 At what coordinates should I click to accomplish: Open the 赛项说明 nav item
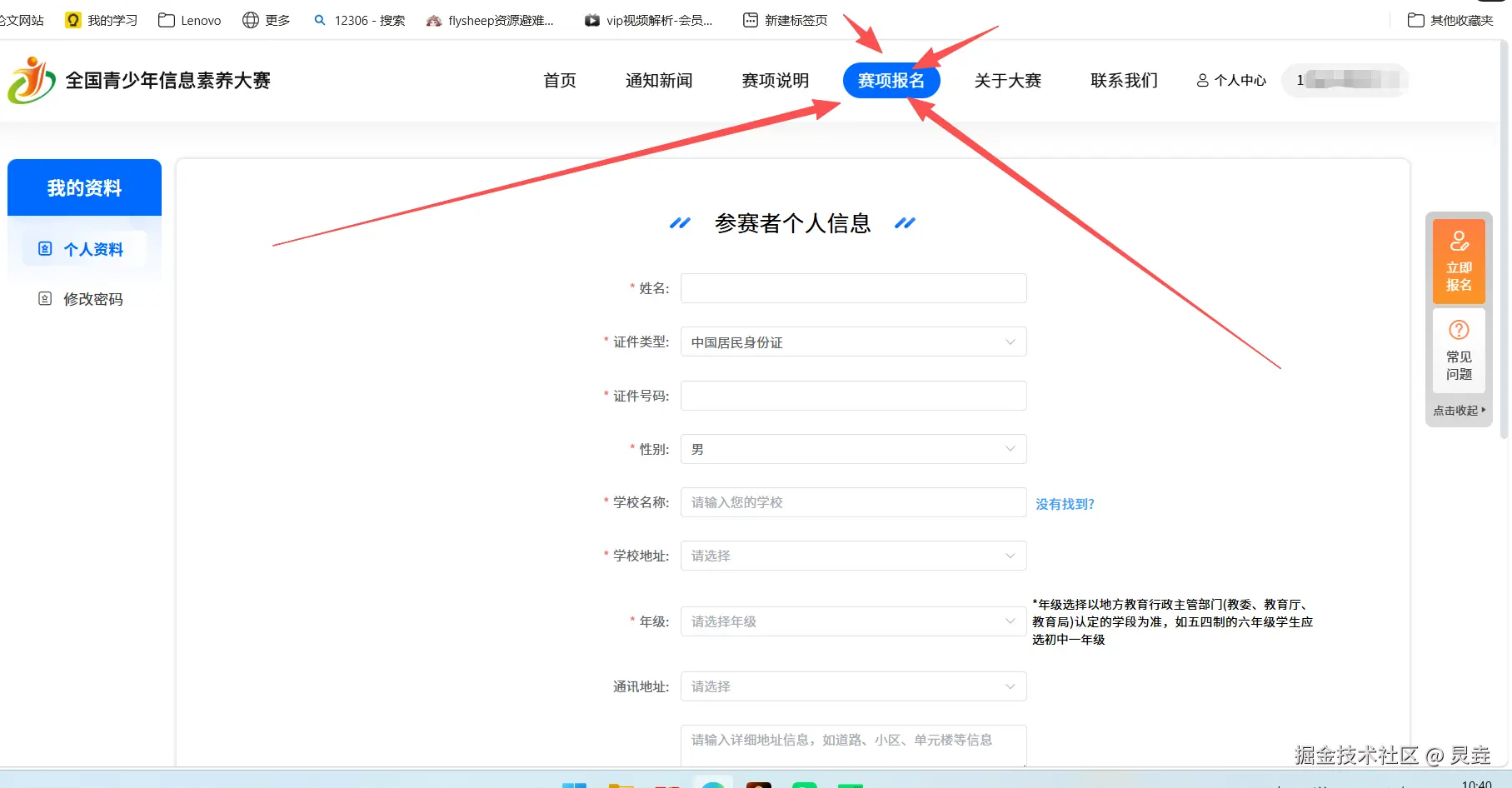tap(776, 81)
